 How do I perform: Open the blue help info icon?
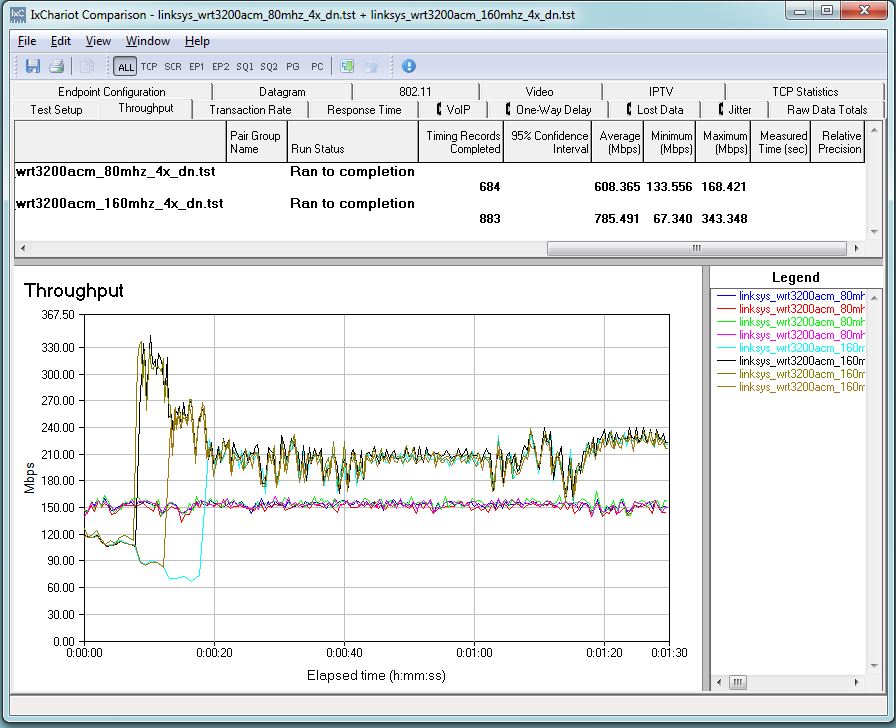pyautogui.click(x=409, y=66)
